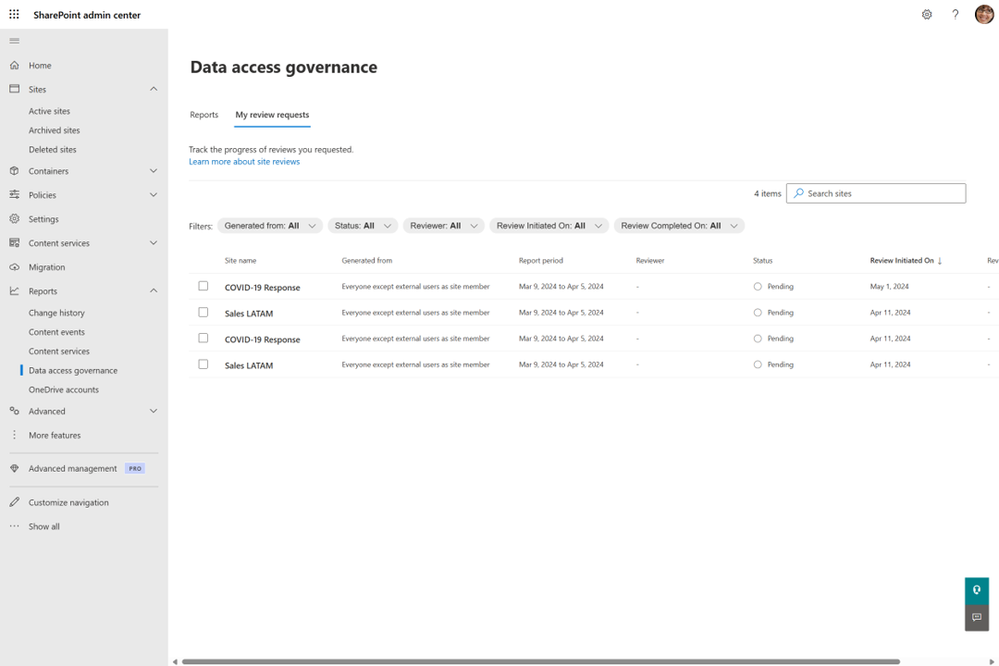Open the app launcher waffle icon
Image resolution: width=999 pixels, height=666 pixels.
(14, 14)
